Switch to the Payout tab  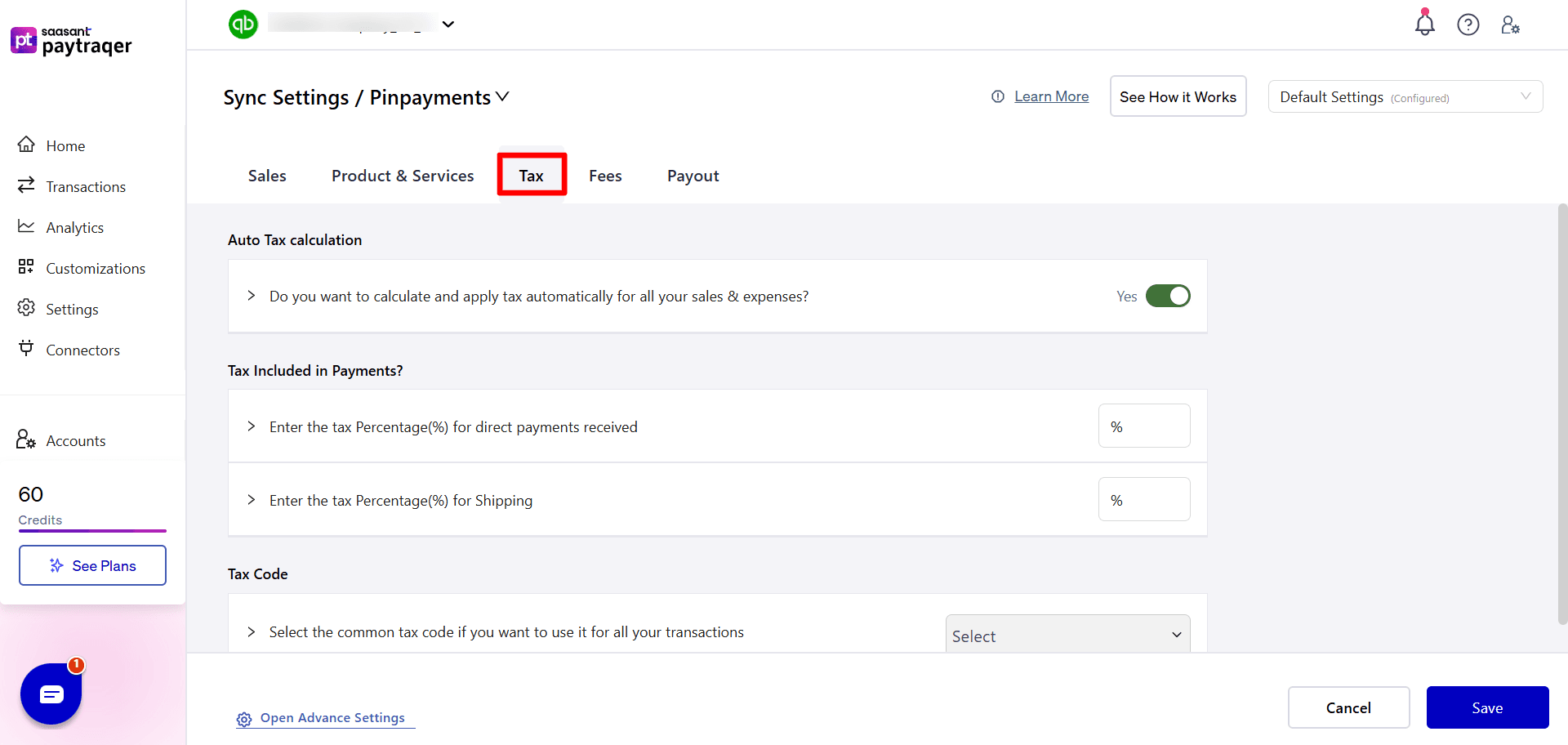coord(693,175)
